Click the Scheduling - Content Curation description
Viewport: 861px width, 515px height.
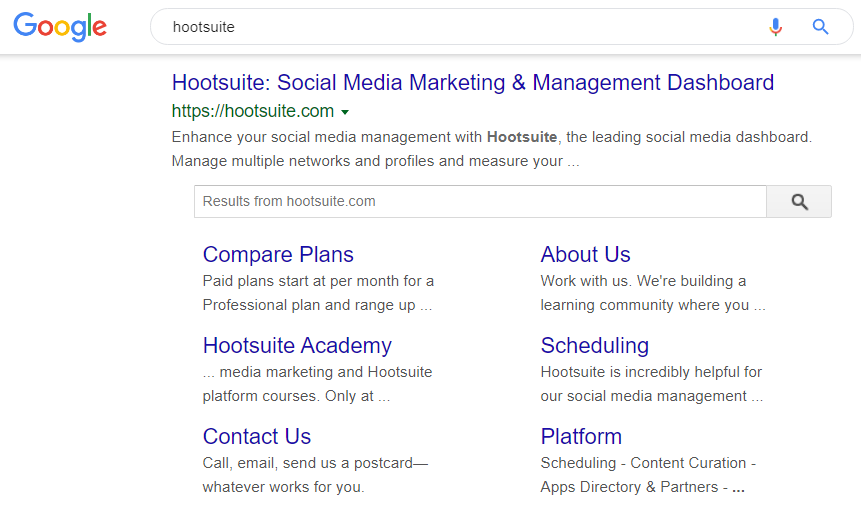point(648,475)
